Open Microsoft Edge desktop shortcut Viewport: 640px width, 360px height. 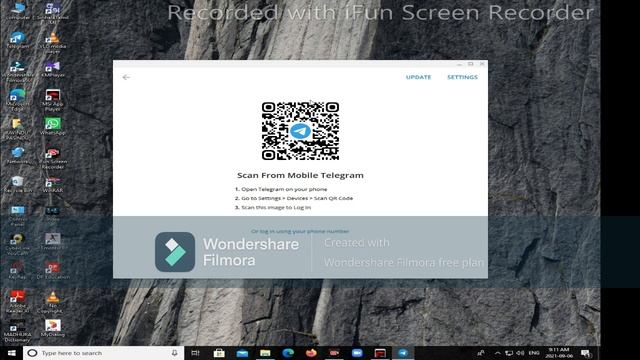[x=18, y=100]
